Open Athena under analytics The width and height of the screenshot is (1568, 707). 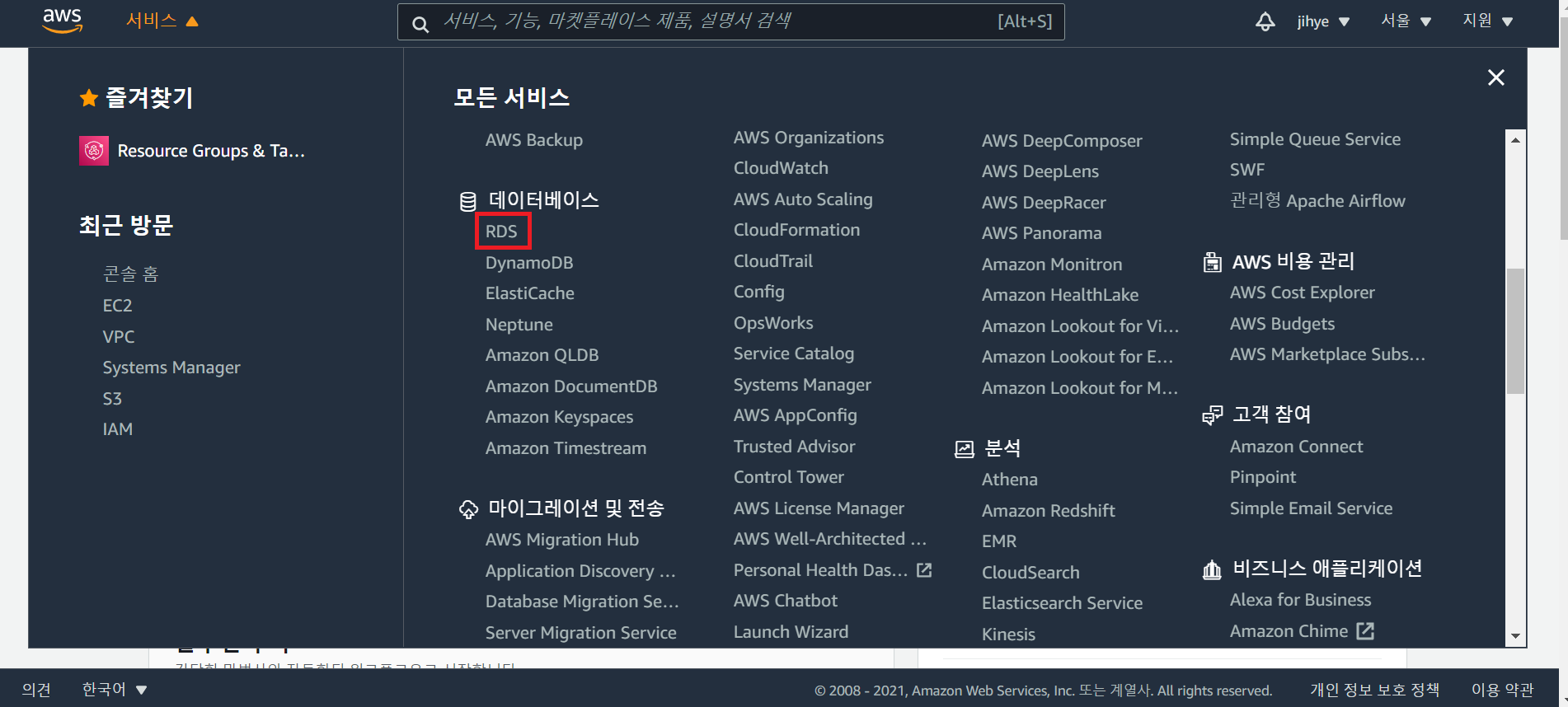click(1010, 480)
